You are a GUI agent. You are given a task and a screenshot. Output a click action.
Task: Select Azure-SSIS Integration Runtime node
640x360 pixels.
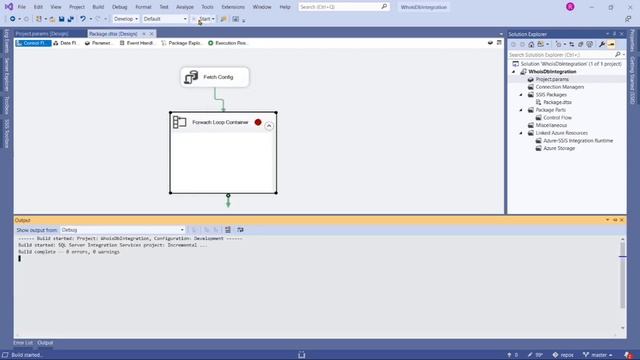pyautogui.click(x=578, y=141)
